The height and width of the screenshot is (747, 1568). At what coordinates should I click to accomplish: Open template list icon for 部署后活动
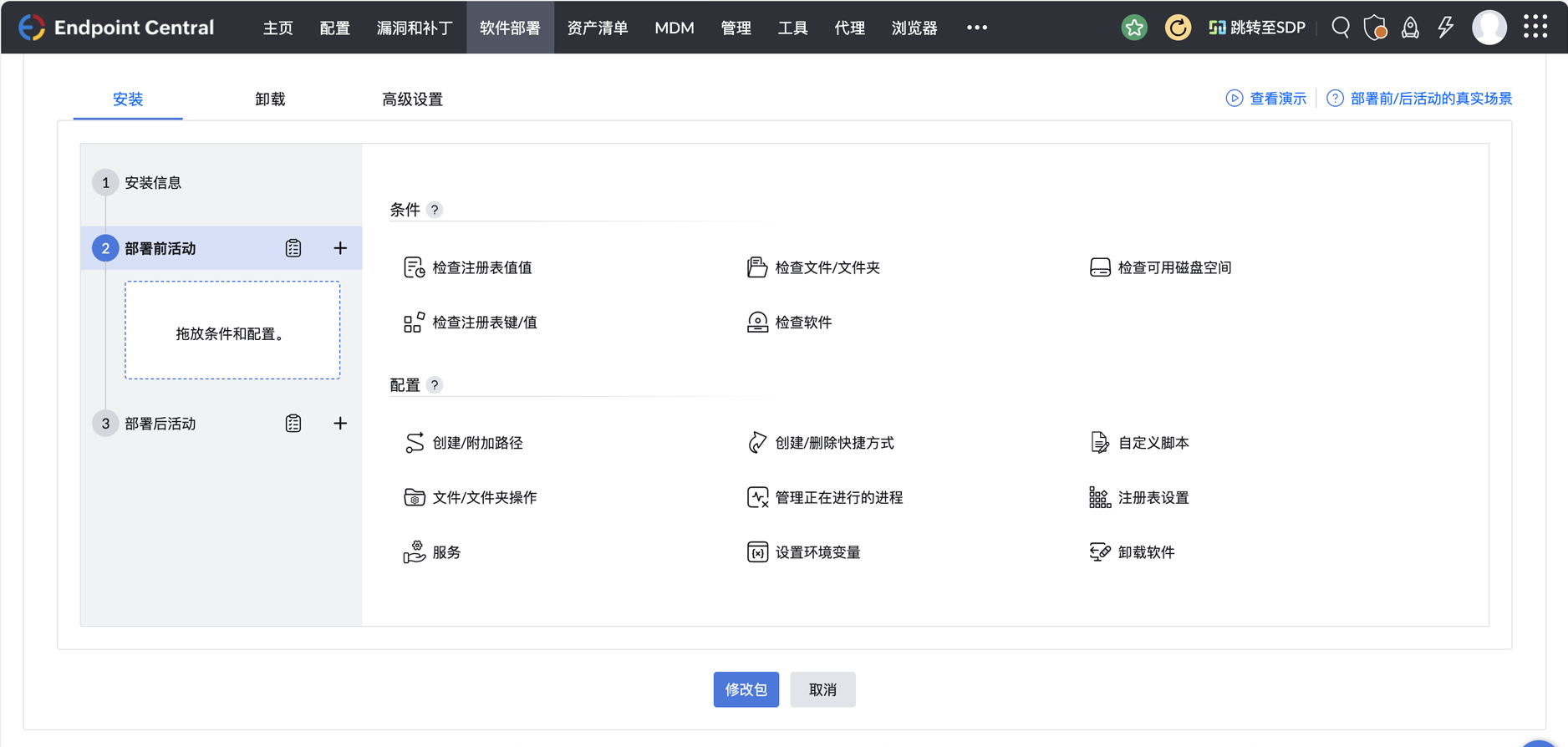(293, 424)
